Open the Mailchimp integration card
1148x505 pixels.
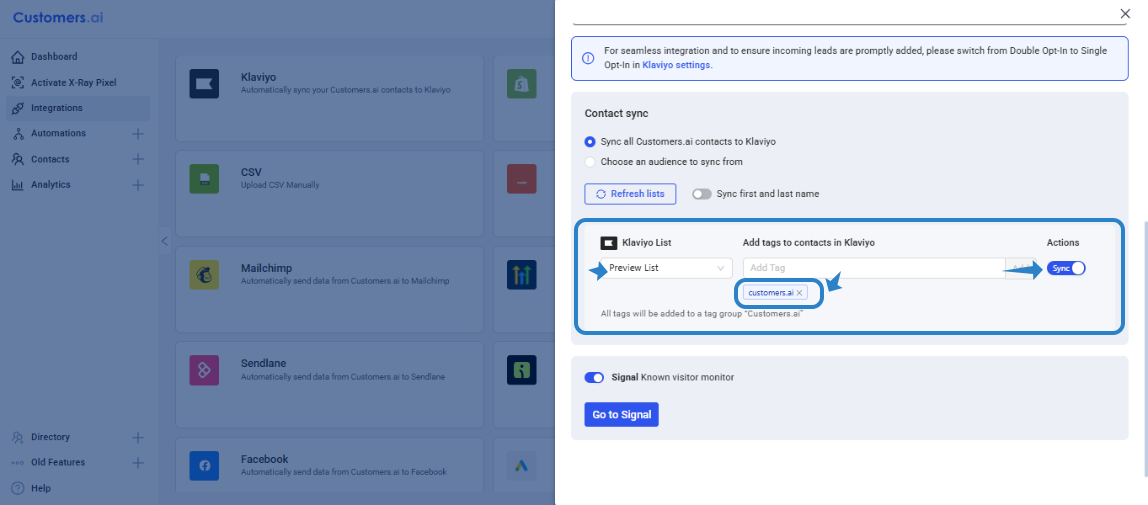pyautogui.click(x=329, y=289)
